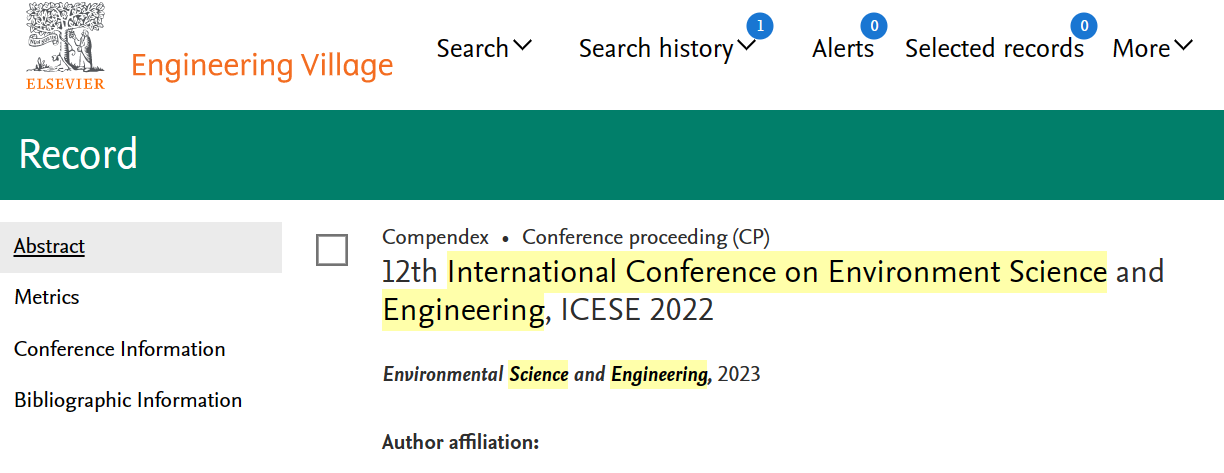Viewport: 1224px width, 473px height.
Task: Tick the record selection checkbox
Action: click(x=332, y=250)
